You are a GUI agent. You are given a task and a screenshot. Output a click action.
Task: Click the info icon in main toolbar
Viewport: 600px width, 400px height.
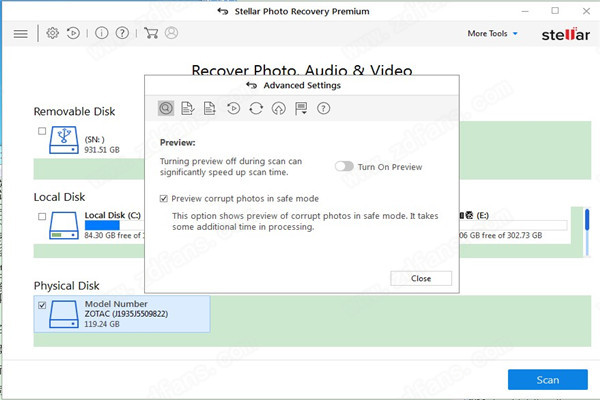(101, 33)
